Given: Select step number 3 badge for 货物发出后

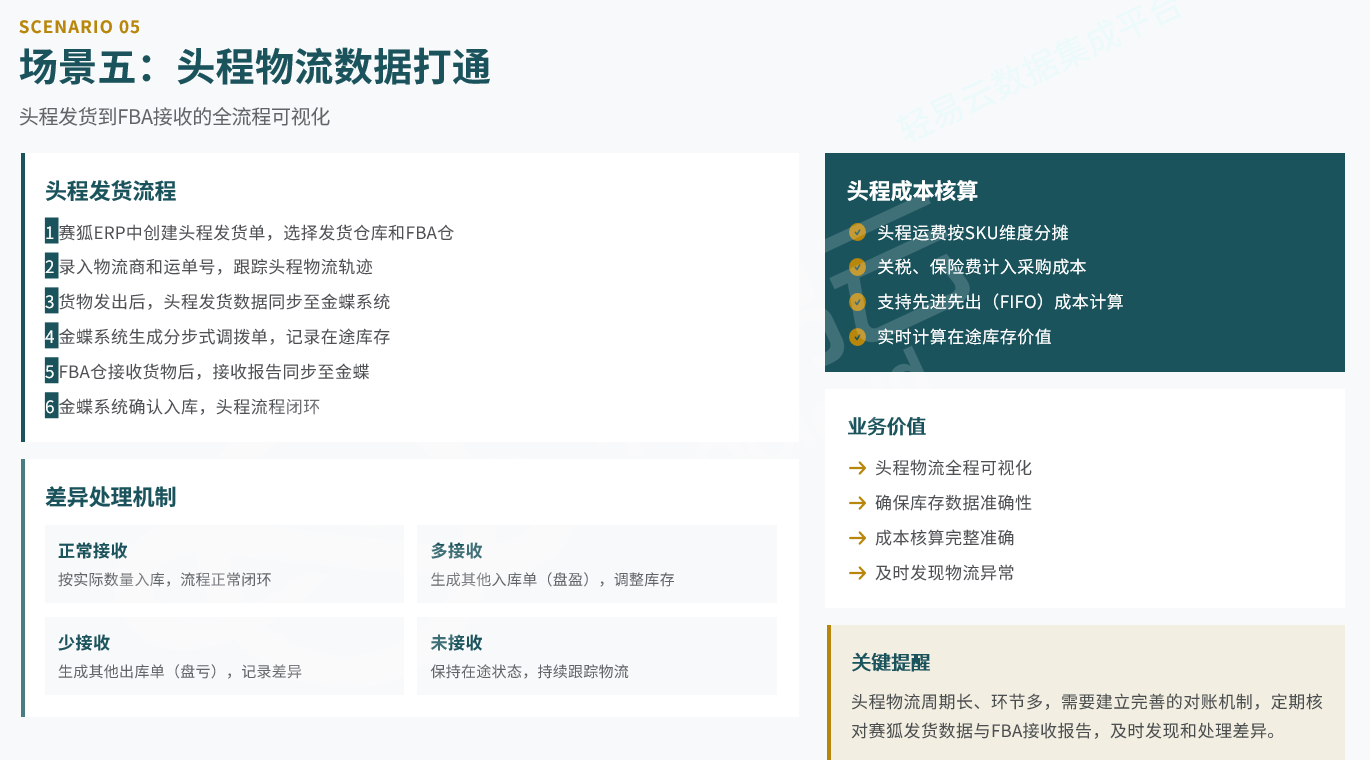Looking at the screenshot, I should pyautogui.click(x=51, y=302).
